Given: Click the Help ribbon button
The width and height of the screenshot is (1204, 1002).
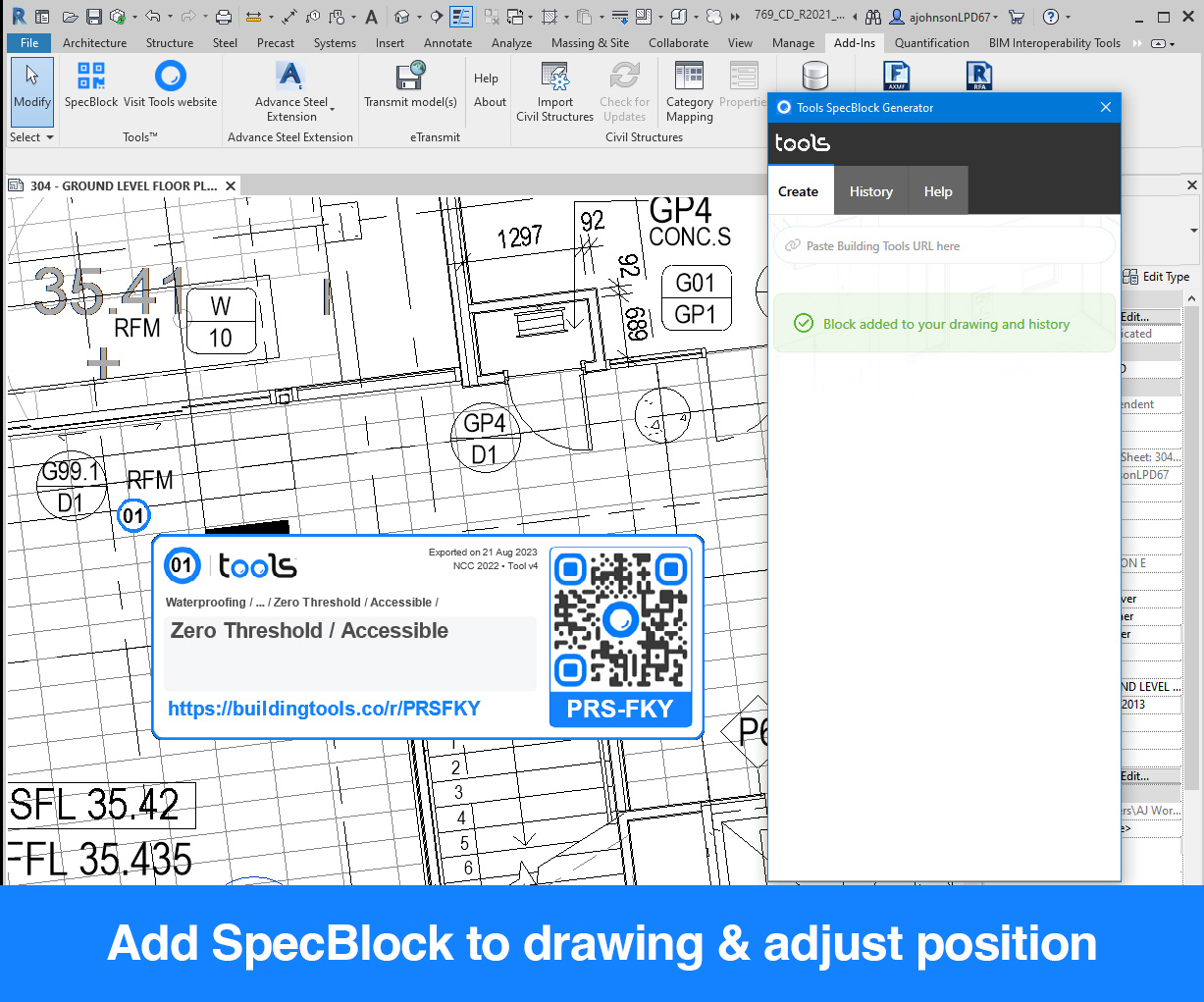Looking at the screenshot, I should point(486,79).
